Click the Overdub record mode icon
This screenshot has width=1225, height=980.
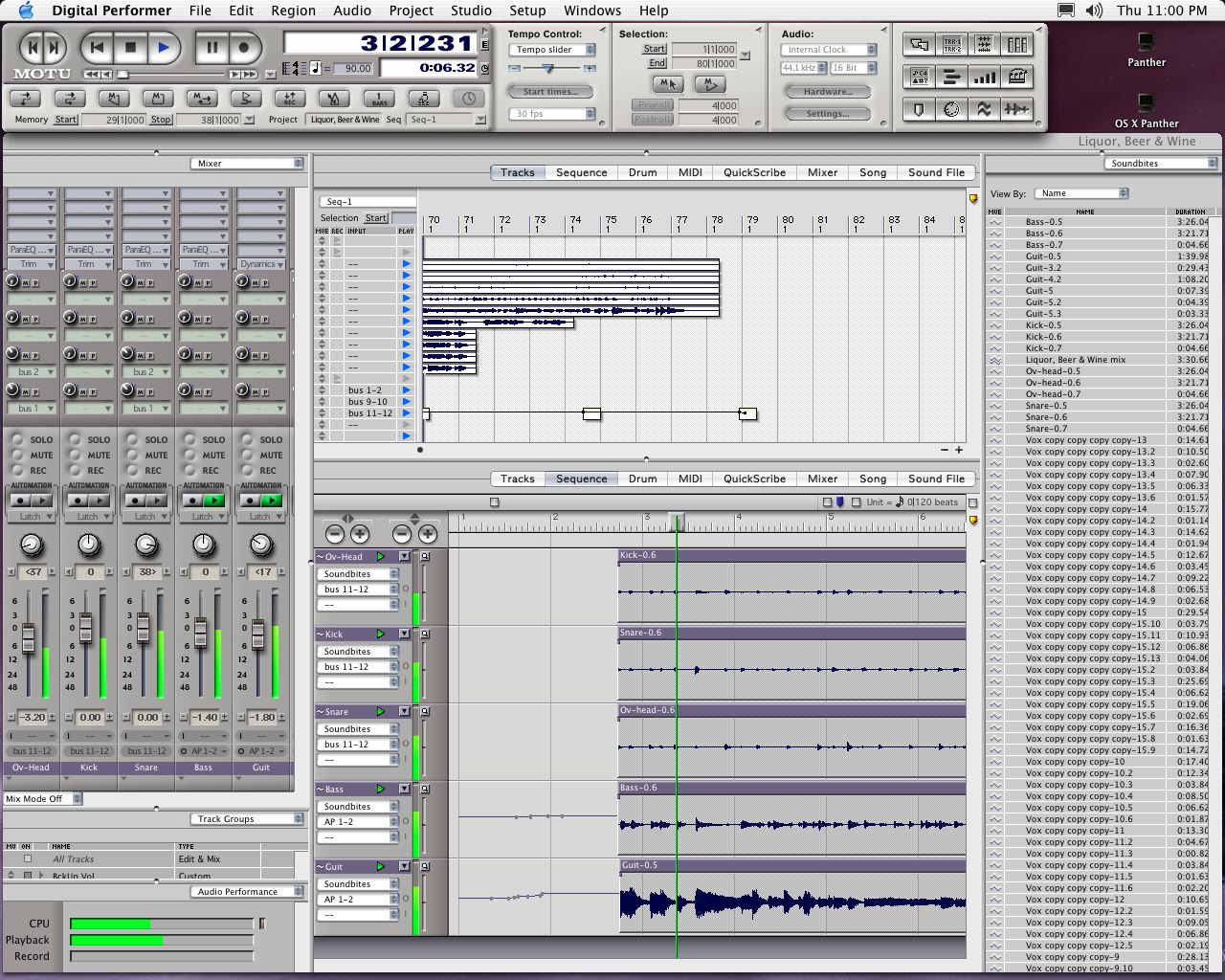(x=289, y=98)
